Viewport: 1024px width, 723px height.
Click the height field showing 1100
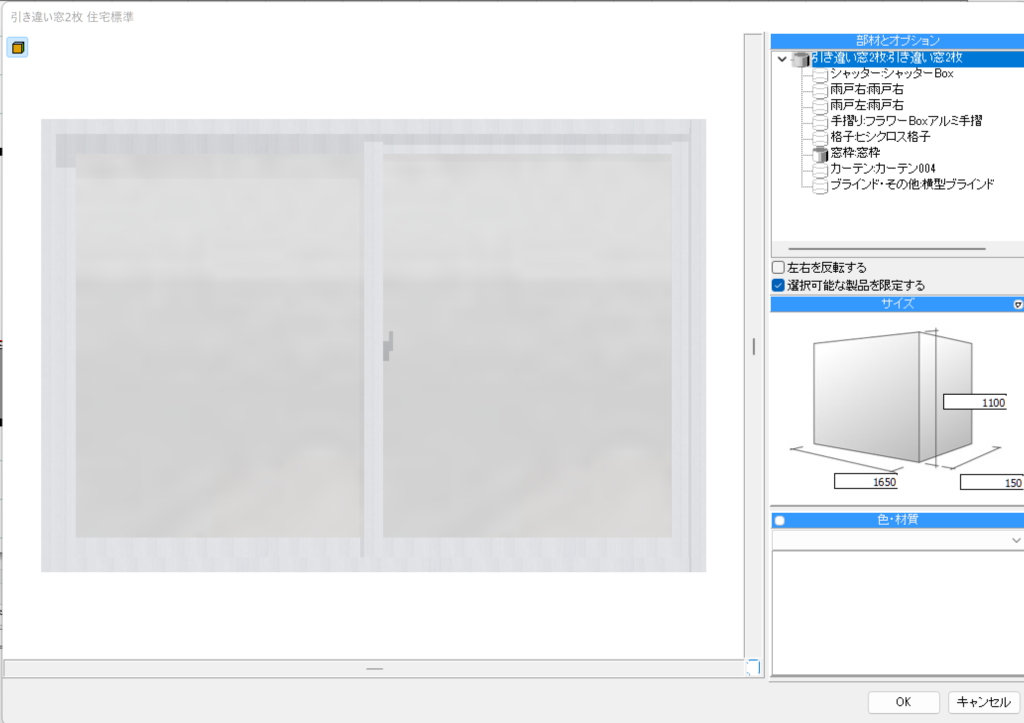coord(974,402)
